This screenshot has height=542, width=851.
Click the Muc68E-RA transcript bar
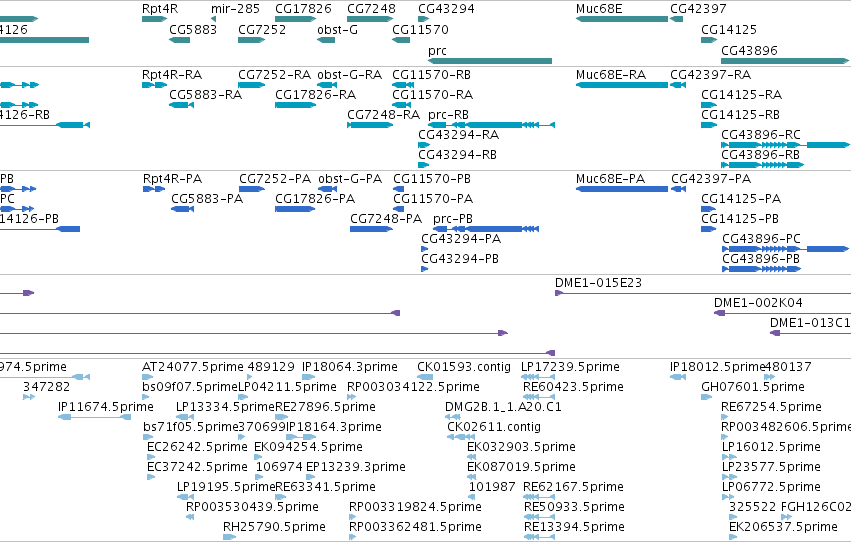(622, 85)
